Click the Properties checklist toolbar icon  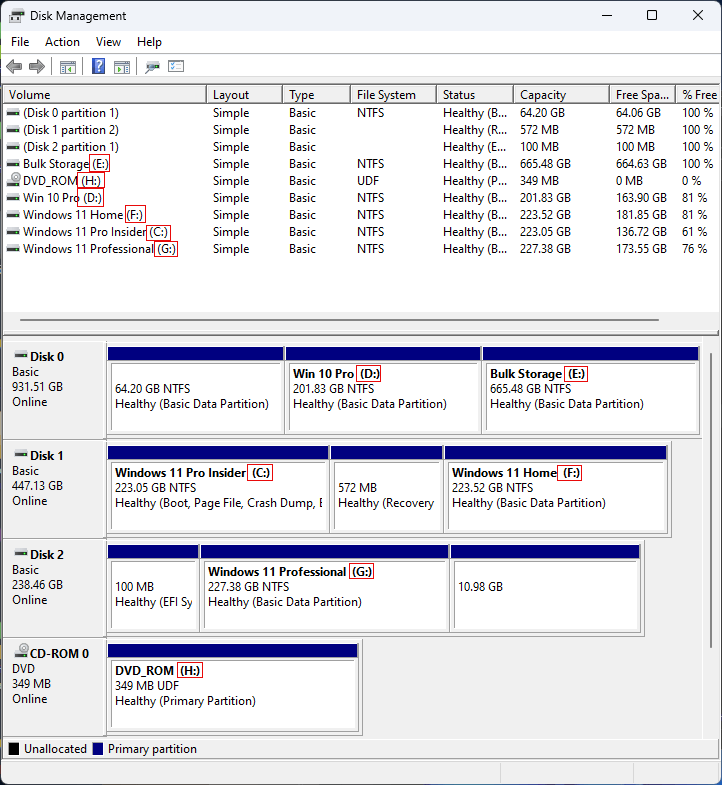click(176, 66)
